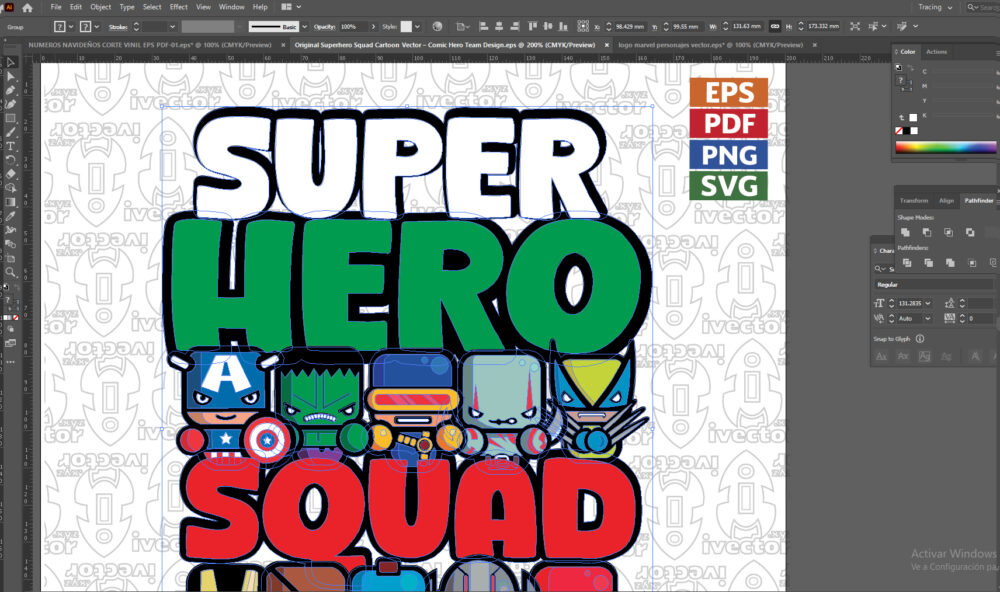The height and width of the screenshot is (592, 1000).
Task: Click the Unite shape mode icon
Action: [x=905, y=232]
